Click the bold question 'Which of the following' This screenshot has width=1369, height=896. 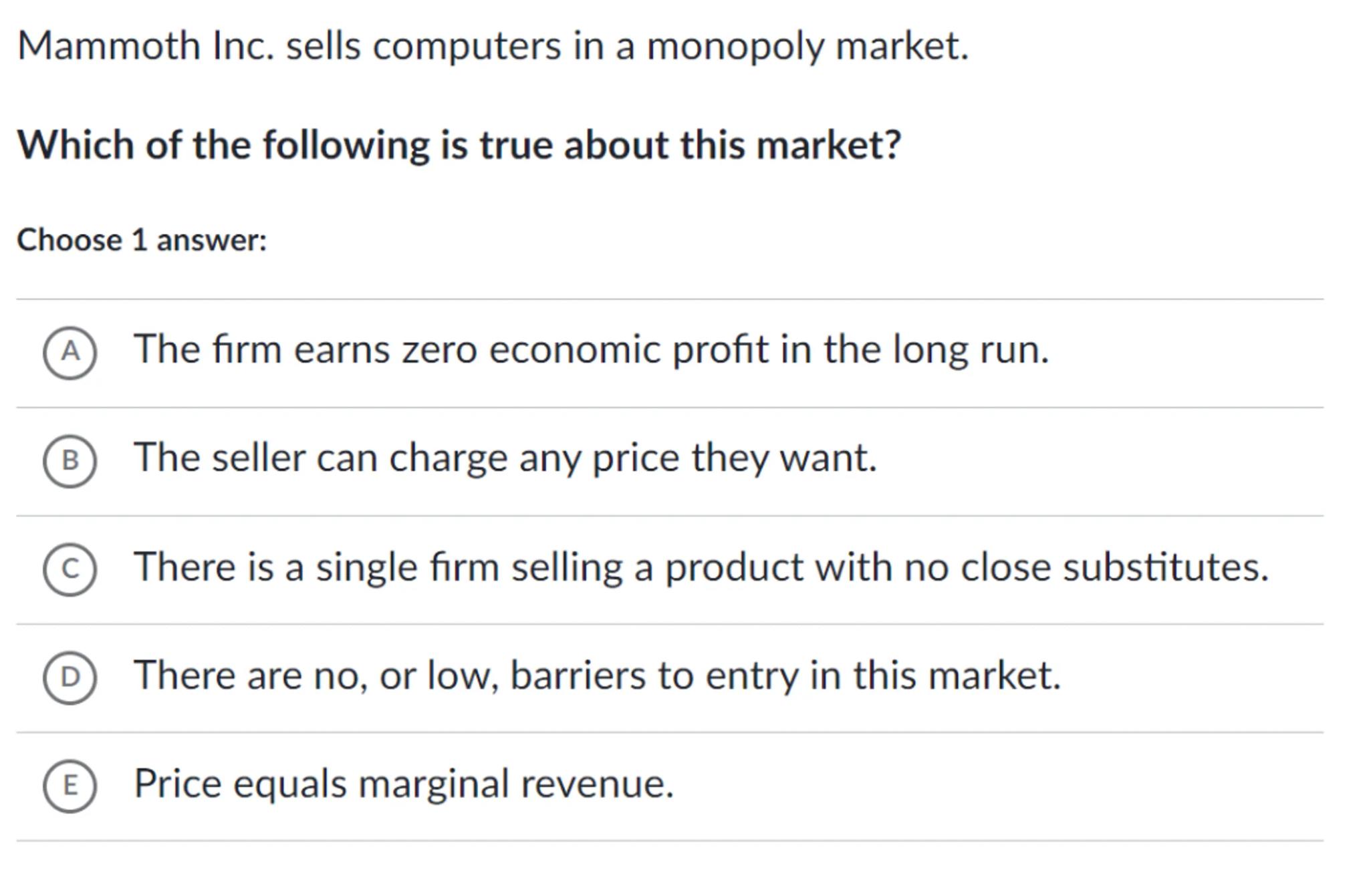(459, 145)
